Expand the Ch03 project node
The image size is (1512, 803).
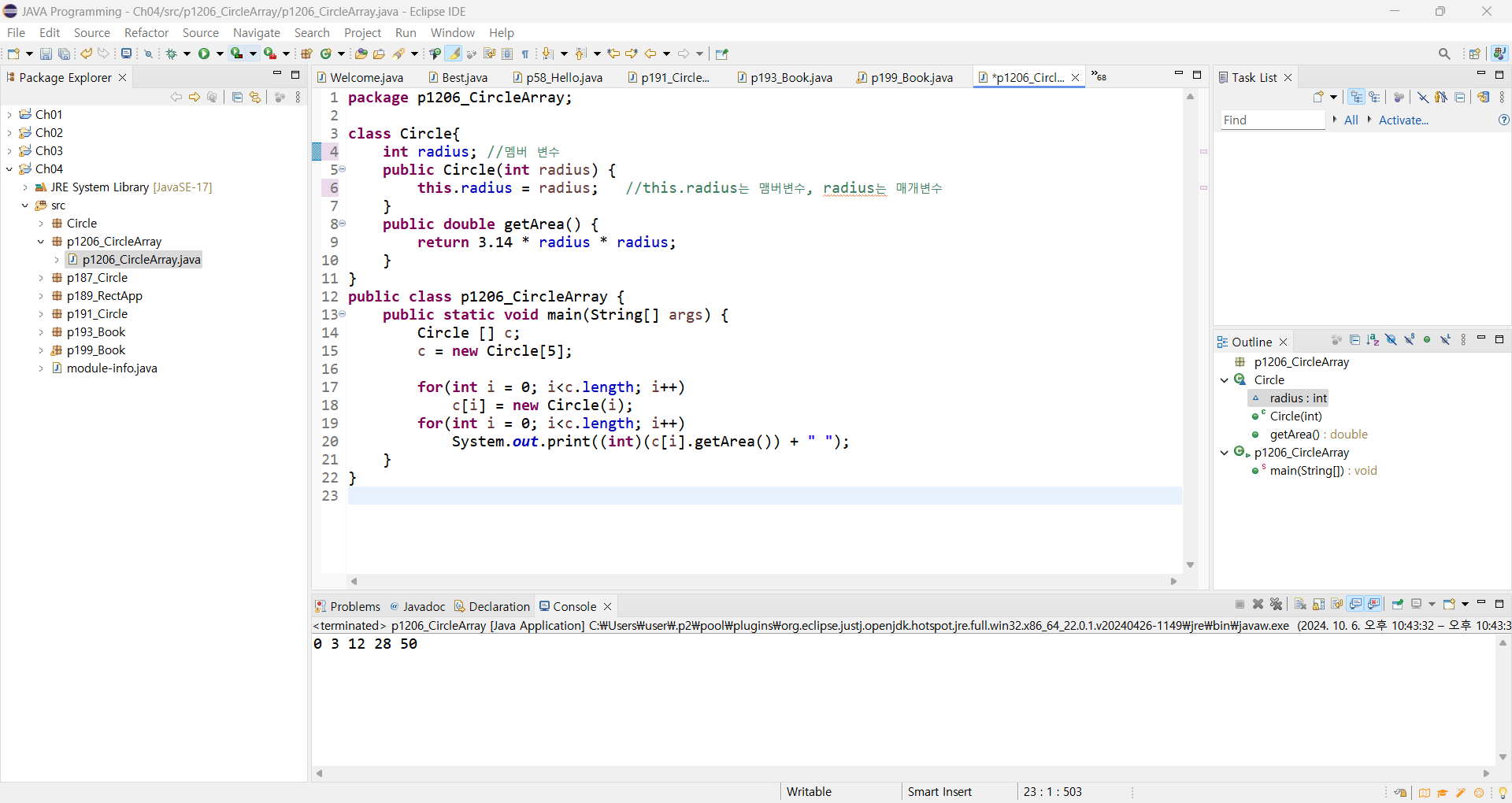coord(9,150)
